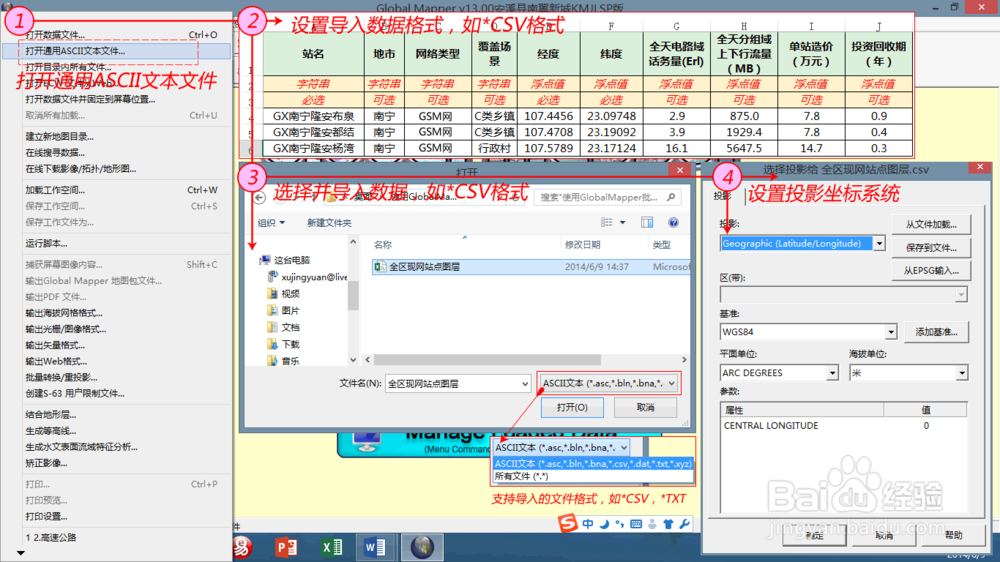Viewport: 1000px width, 562px height.
Task: Open the 文档 folder in the tree
Action: 283,327
